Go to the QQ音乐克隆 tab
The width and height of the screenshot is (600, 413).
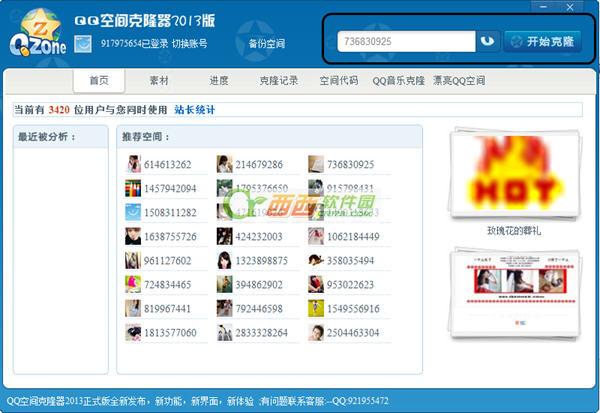tap(399, 80)
